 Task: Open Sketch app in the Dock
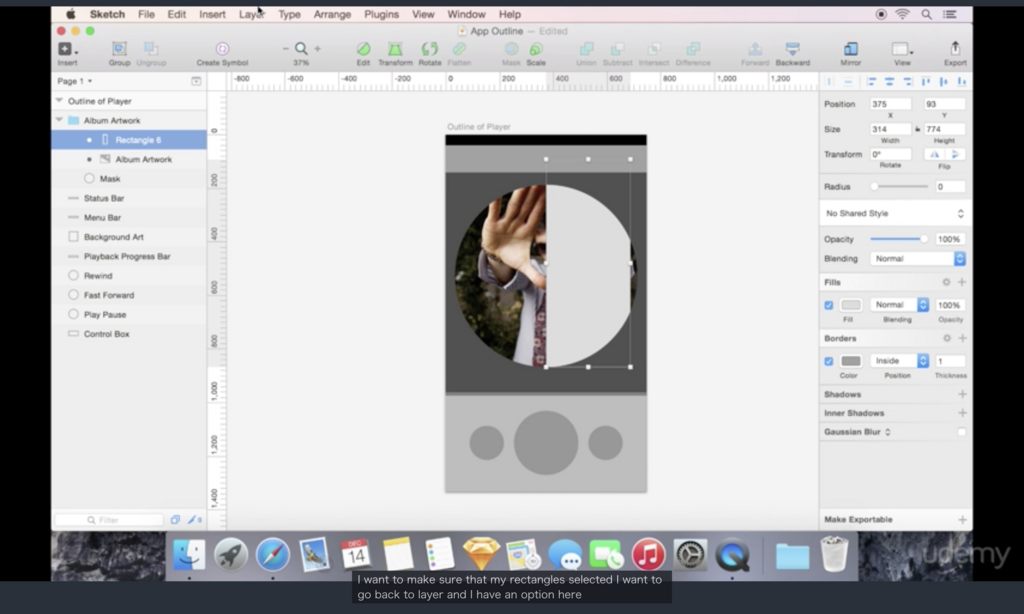tap(481, 554)
